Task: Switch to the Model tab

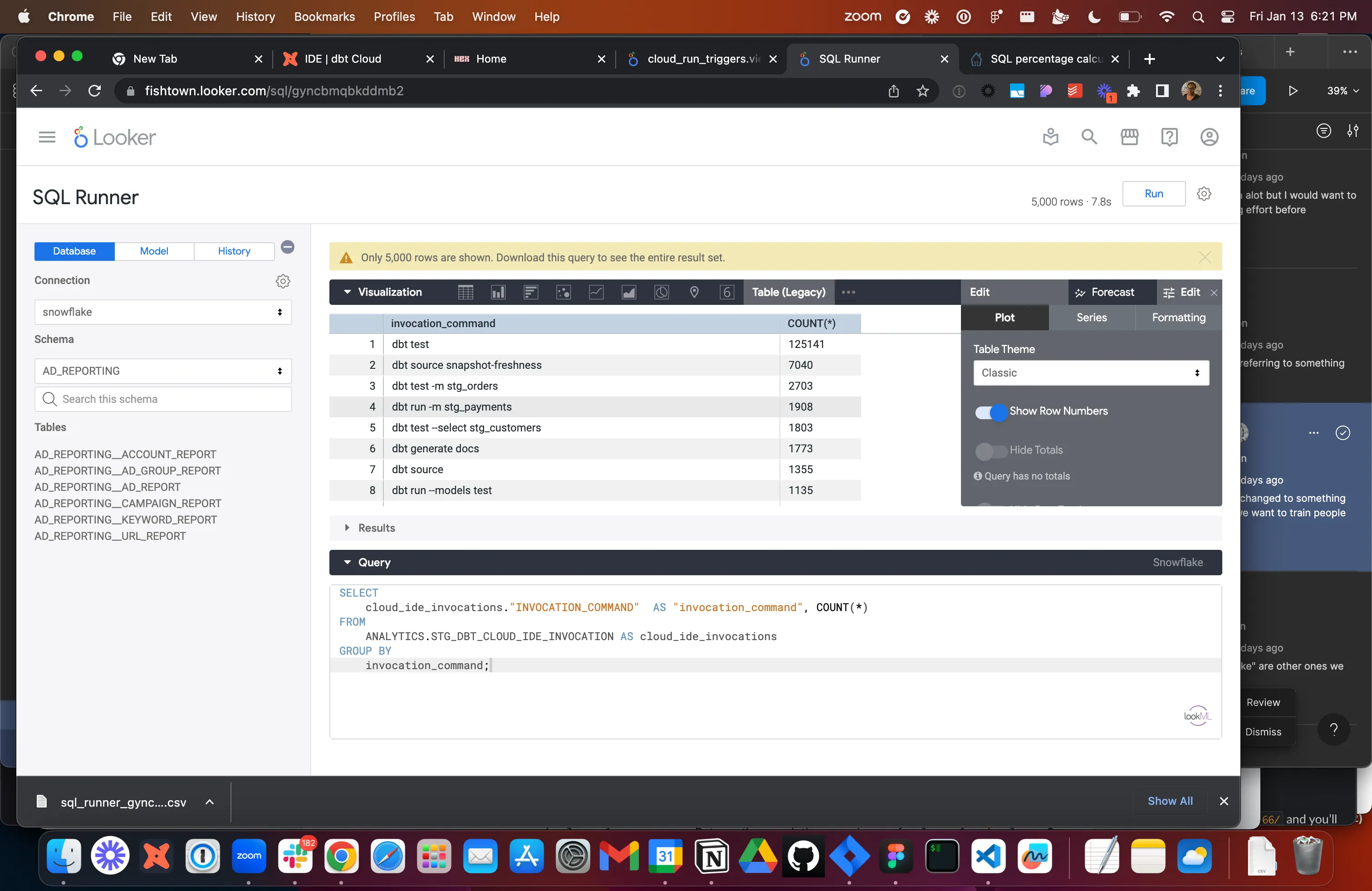Action: coord(154,251)
